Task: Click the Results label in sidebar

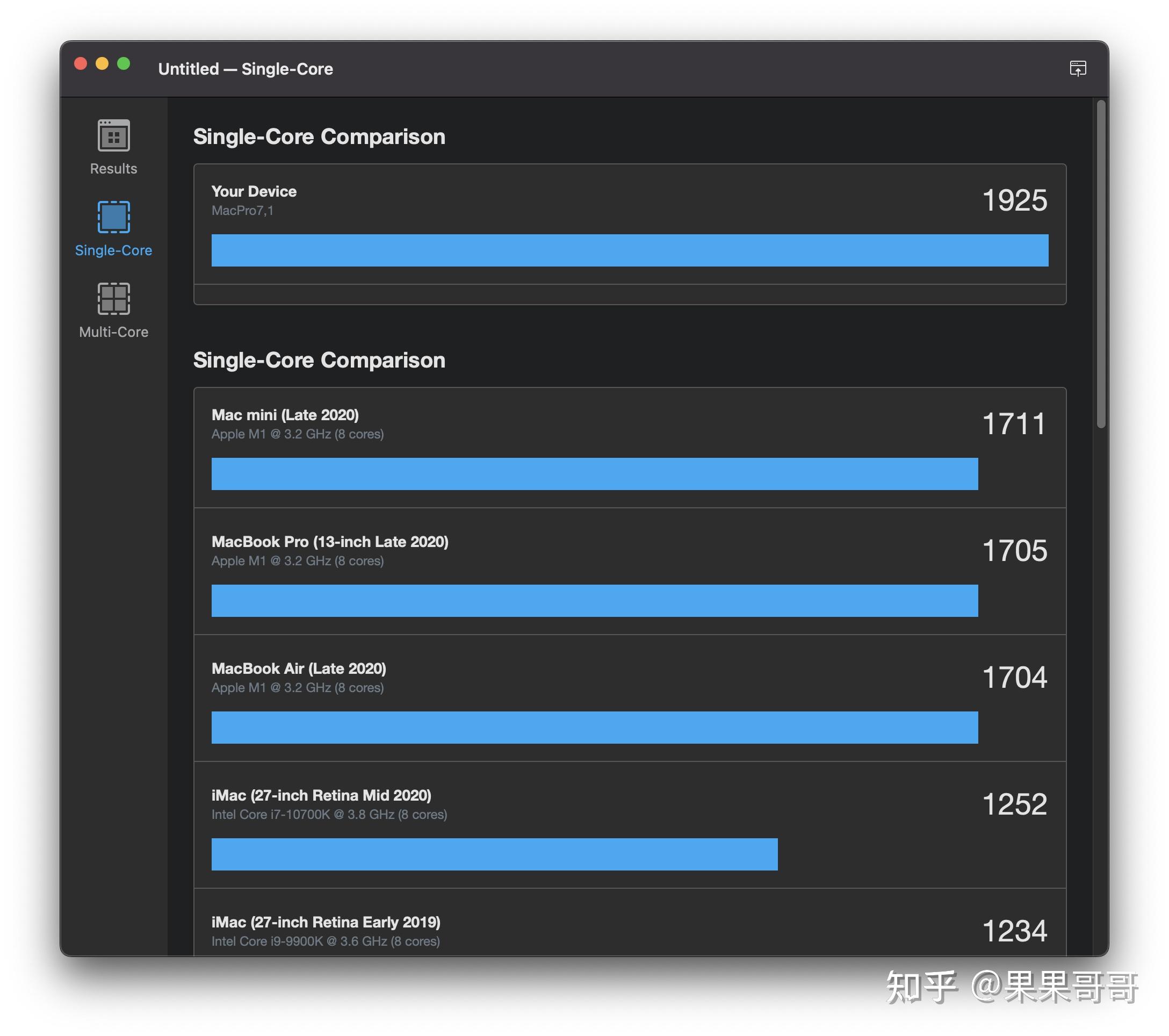Action: click(113, 168)
